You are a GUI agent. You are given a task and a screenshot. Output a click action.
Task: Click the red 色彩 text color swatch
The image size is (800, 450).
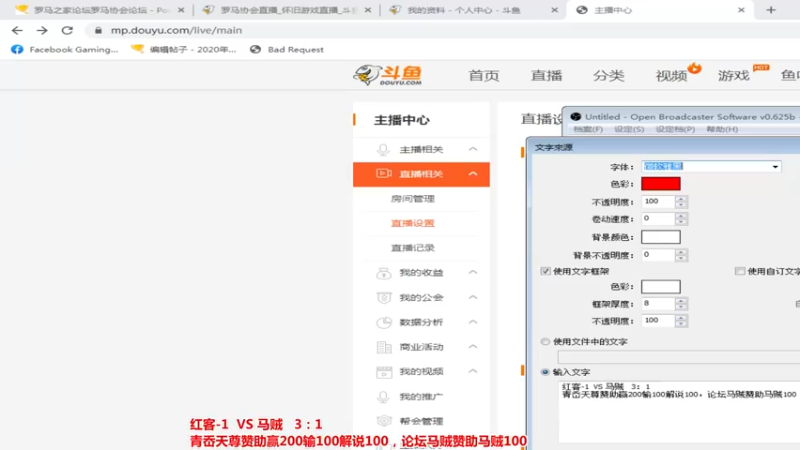pos(661,184)
